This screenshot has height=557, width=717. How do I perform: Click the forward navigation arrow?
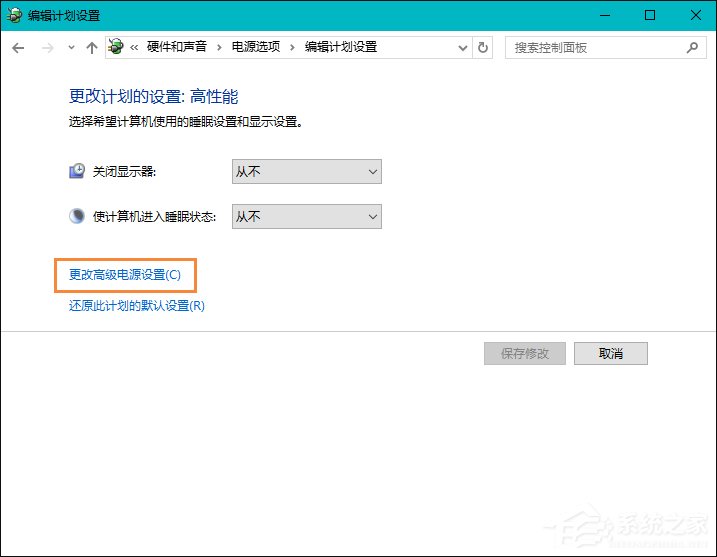48,48
